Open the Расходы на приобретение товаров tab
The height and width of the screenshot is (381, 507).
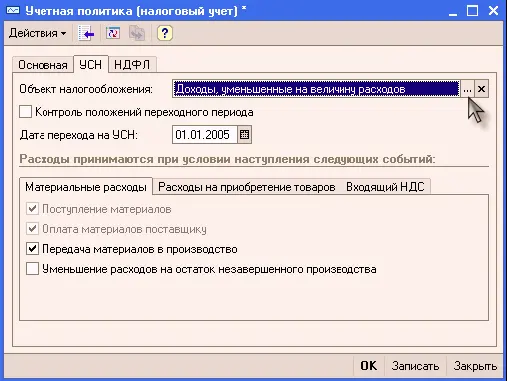[247, 187]
